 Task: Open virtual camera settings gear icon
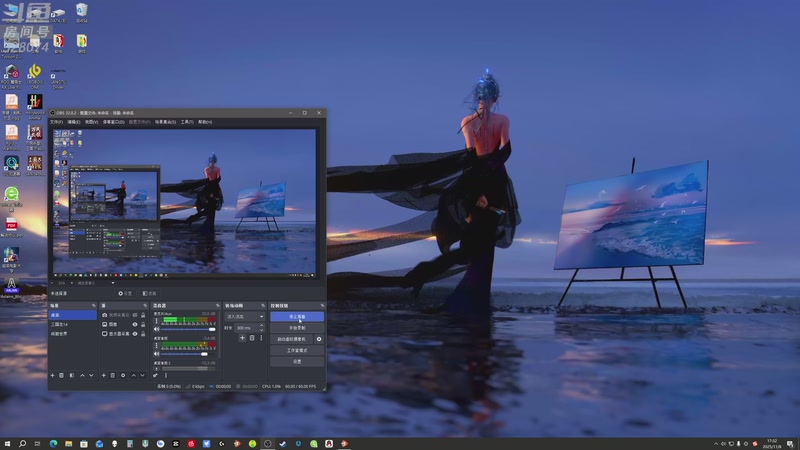[x=319, y=339]
